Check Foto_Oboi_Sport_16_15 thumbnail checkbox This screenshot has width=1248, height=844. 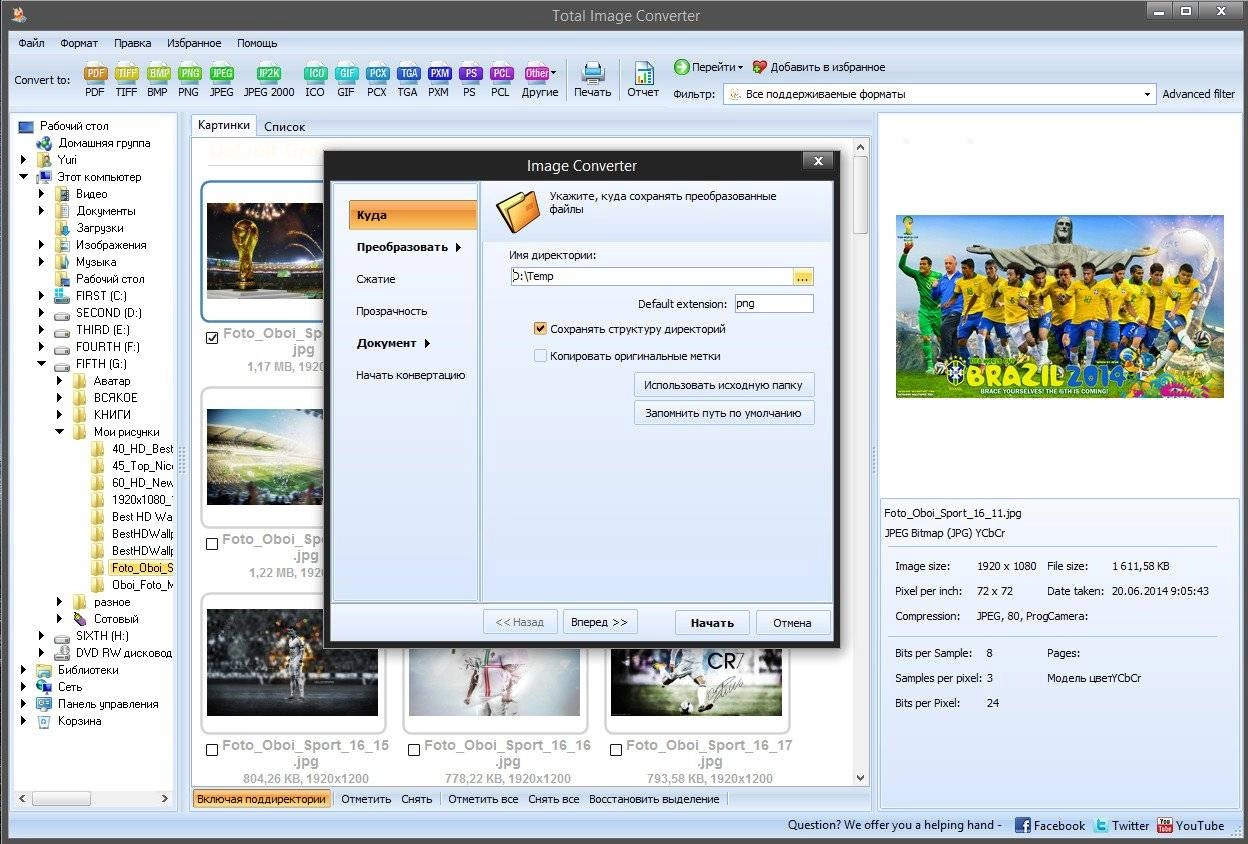211,750
